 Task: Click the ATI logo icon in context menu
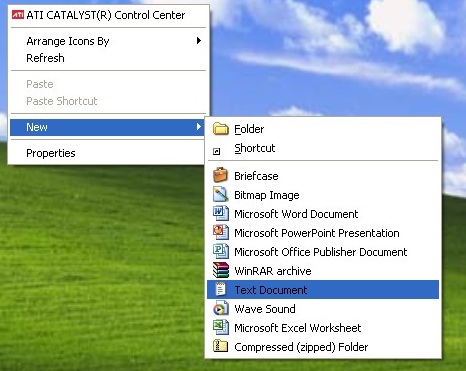coord(18,15)
